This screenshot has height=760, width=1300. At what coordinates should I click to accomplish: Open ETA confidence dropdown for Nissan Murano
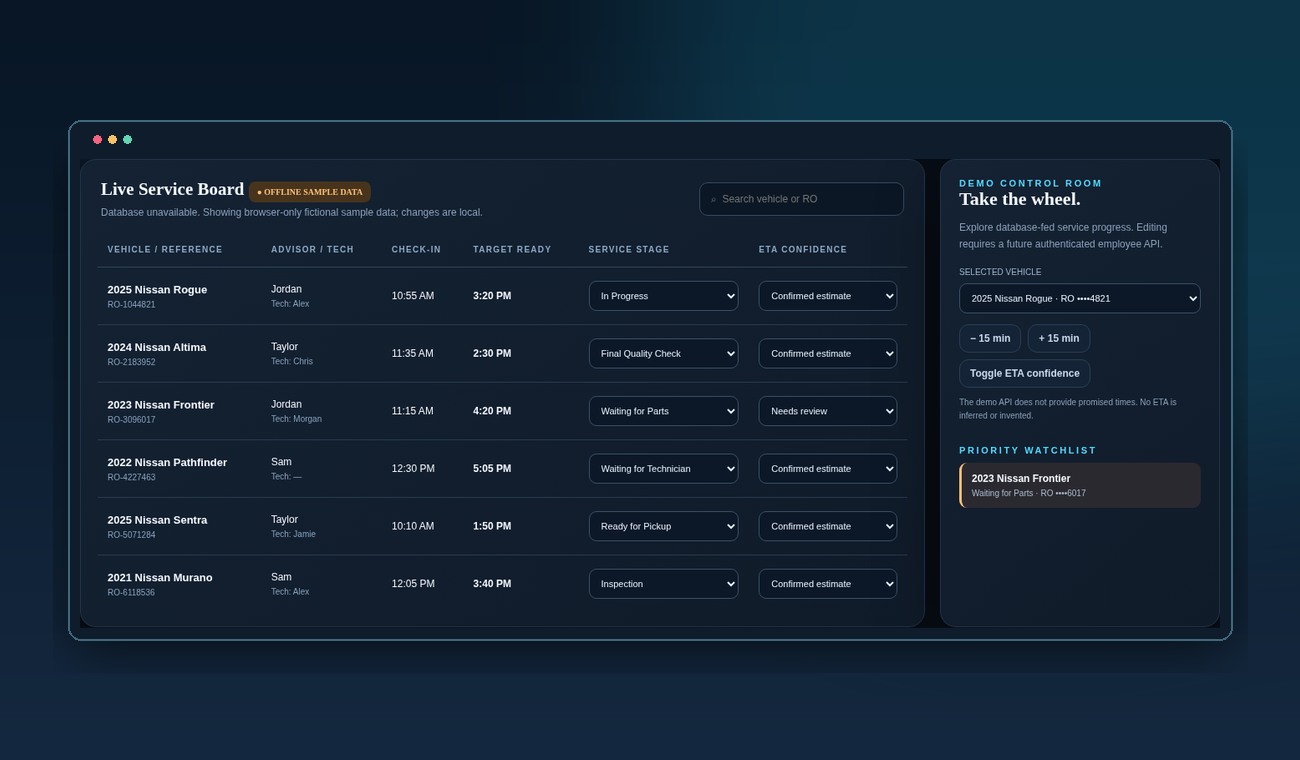point(828,584)
